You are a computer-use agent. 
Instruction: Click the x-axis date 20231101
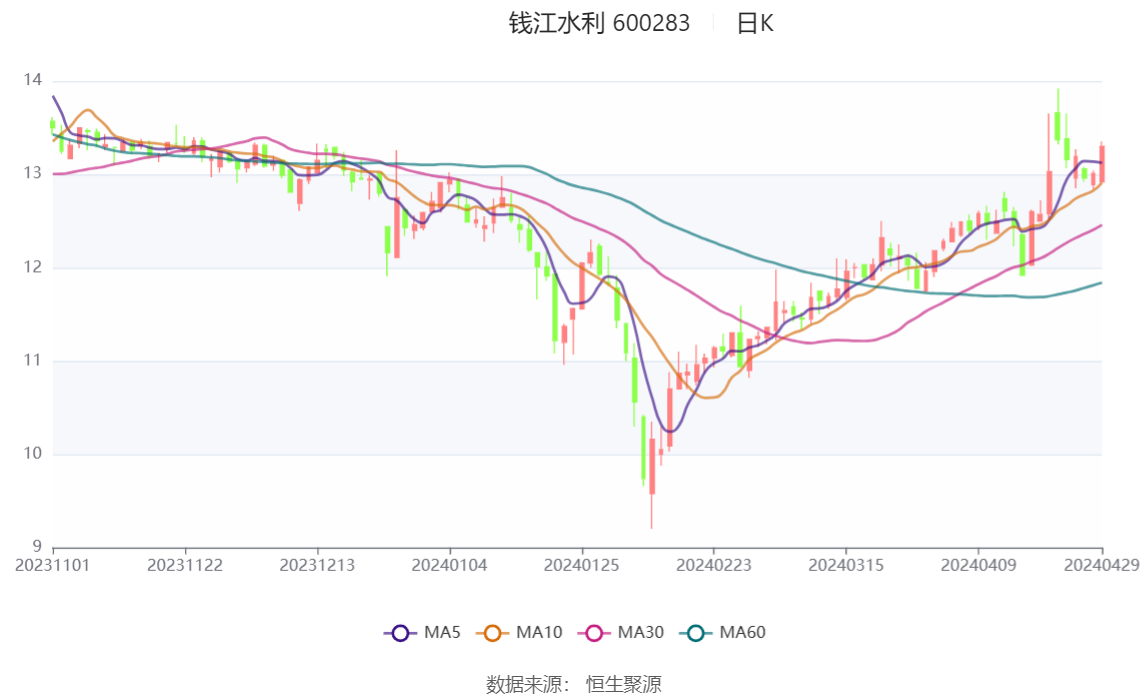(53, 565)
